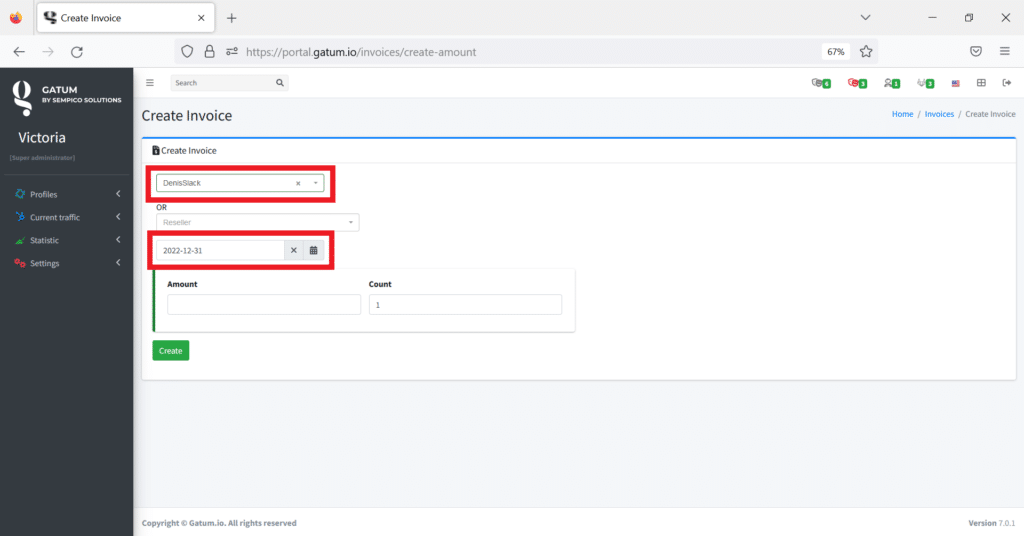Screen dimensions: 1024x536
Task: Click the US flag language icon
Action: 955,83
